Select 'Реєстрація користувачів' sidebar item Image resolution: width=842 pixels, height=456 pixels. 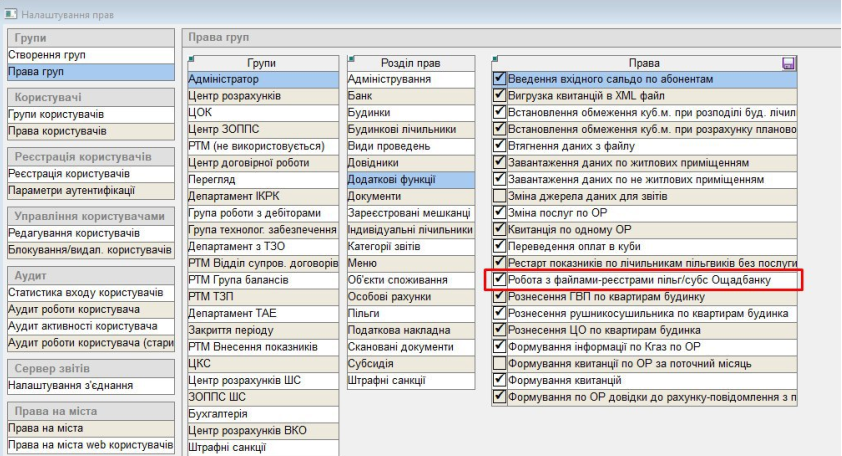coord(62,174)
